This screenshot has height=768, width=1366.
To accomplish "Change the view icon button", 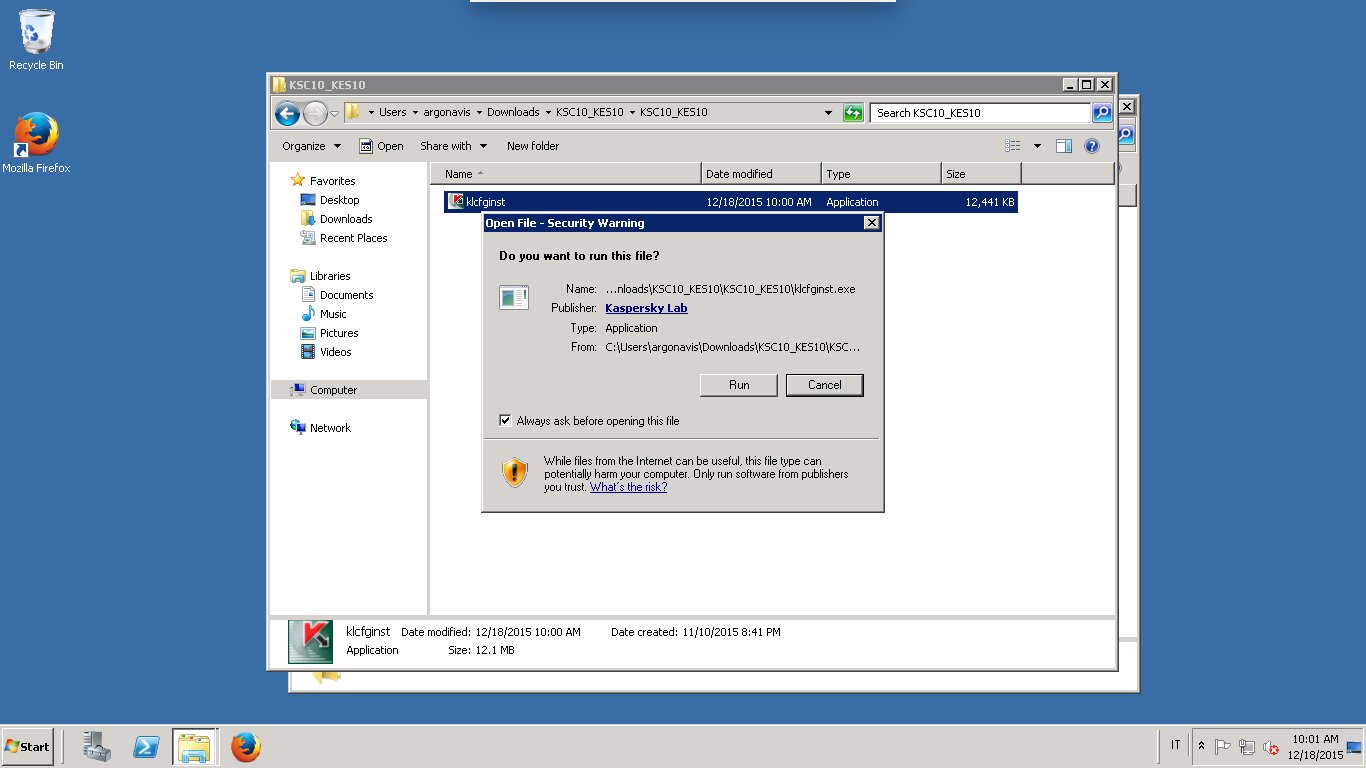I will click(x=1013, y=146).
